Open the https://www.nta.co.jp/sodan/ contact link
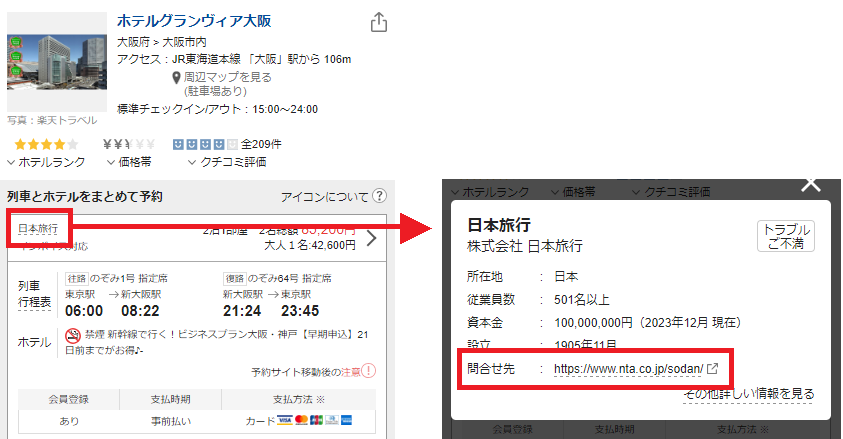Screen dimensions: 843x439 (x=628, y=368)
